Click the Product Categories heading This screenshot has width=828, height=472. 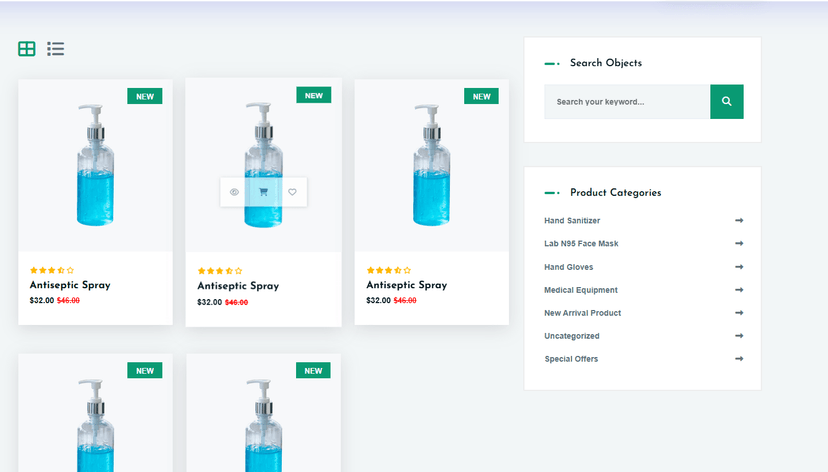pyautogui.click(x=615, y=193)
